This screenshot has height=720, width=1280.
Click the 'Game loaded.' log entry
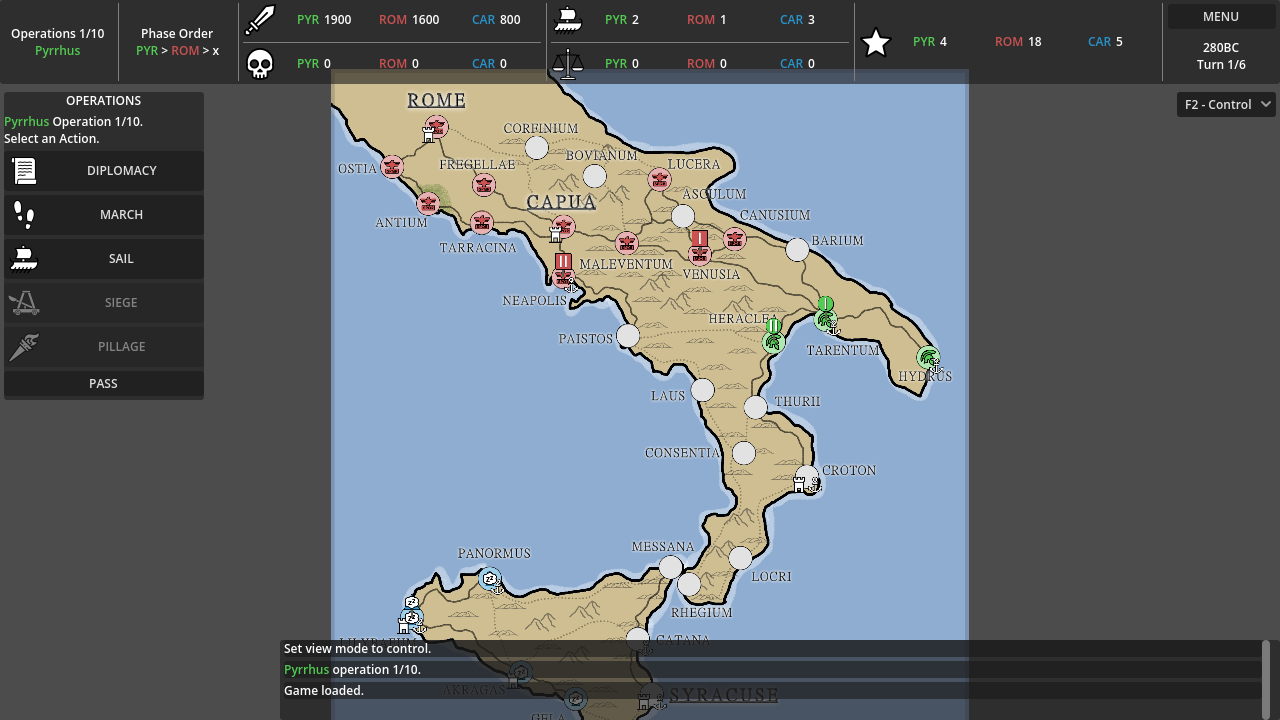(324, 691)
